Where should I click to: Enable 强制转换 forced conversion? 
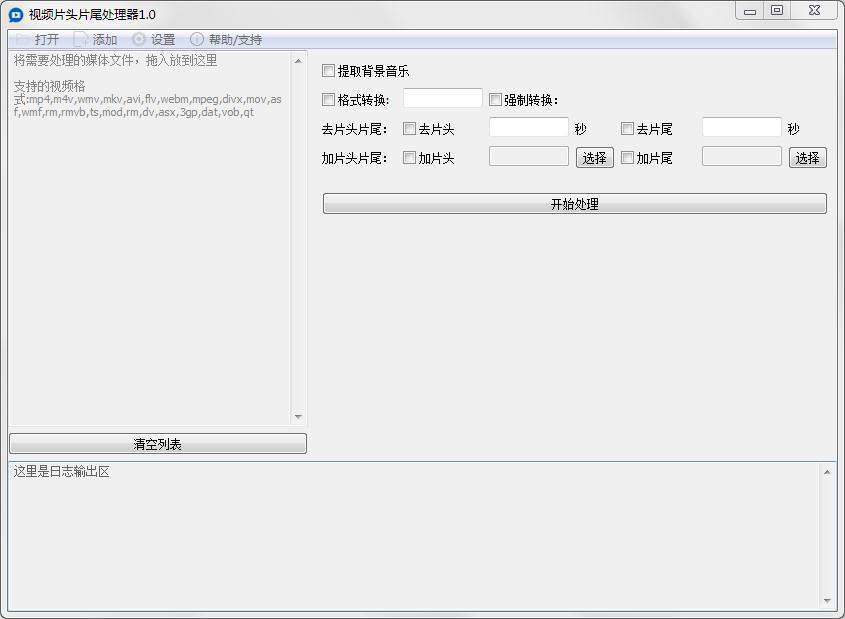(495, 99)
